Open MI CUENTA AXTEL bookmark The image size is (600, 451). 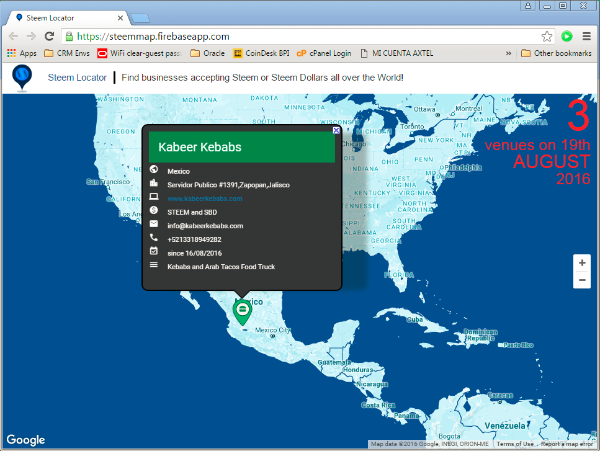pyautogui.click(x=397, y=53)
